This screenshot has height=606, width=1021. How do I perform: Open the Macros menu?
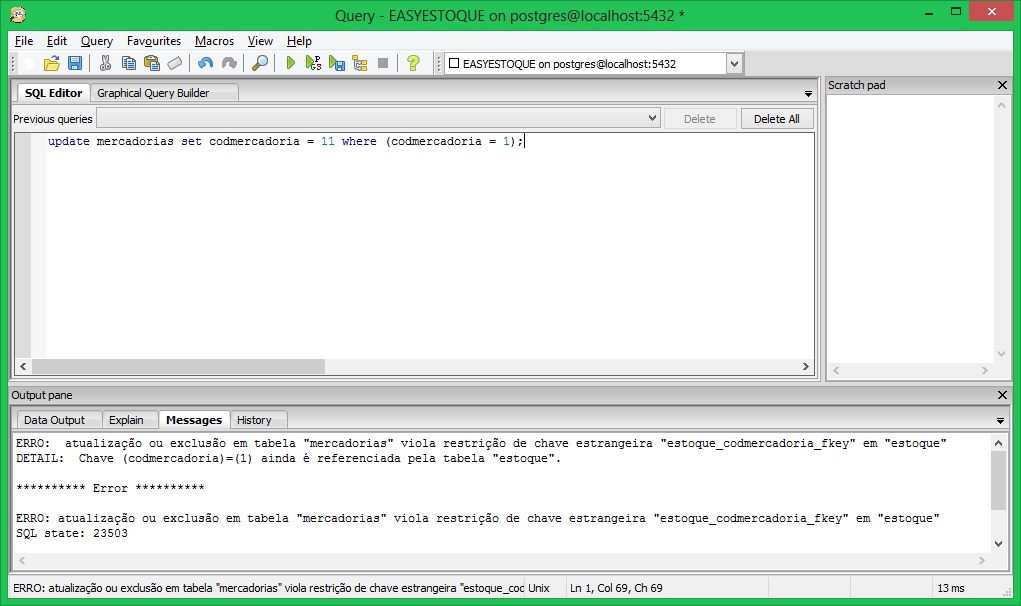click(x=214, y=41)
